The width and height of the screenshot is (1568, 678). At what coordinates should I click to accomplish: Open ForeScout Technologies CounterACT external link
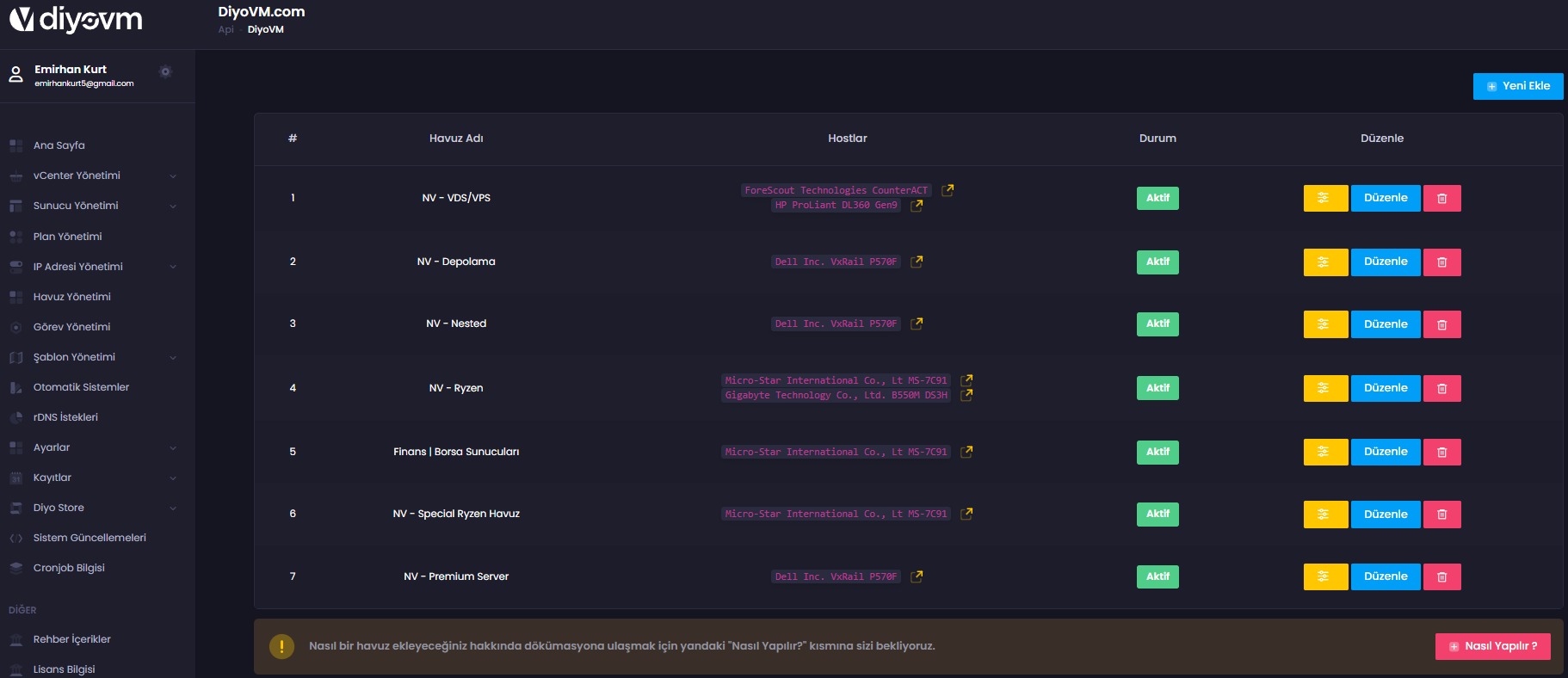(x=948, y=190)
